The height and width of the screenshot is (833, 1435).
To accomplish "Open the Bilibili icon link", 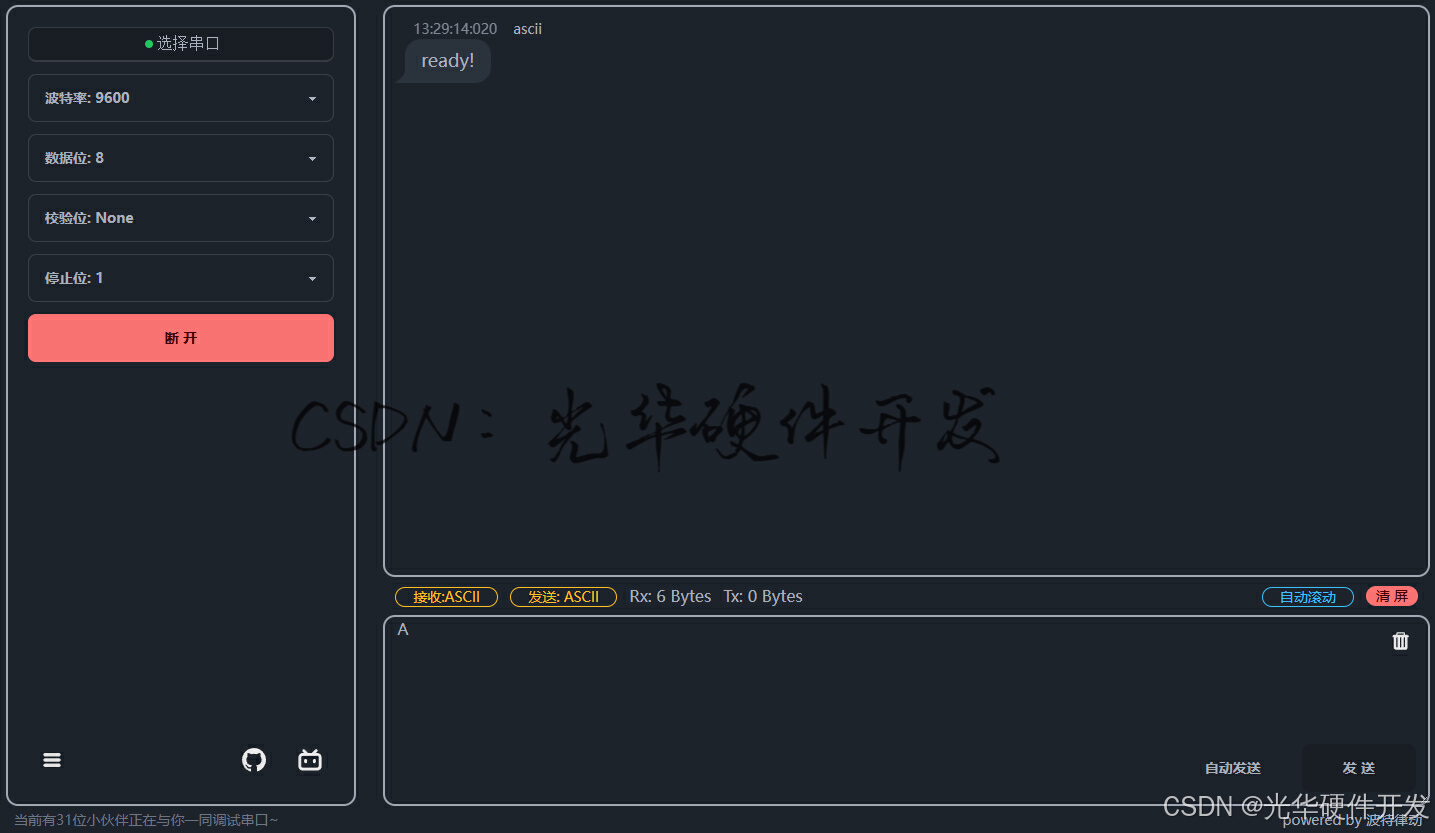I will 310,760.
